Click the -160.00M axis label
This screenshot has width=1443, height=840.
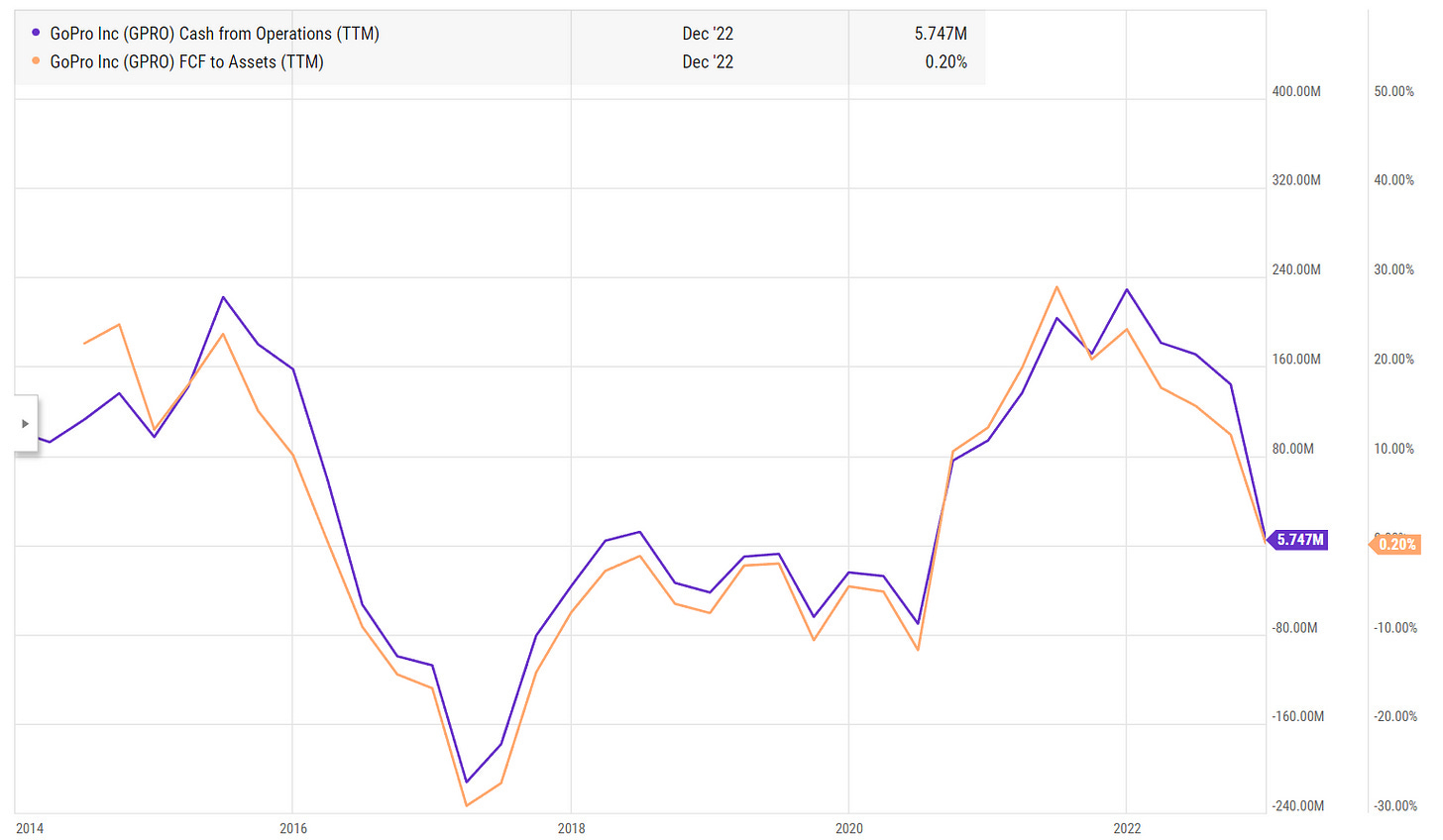tap(1298, 716)
